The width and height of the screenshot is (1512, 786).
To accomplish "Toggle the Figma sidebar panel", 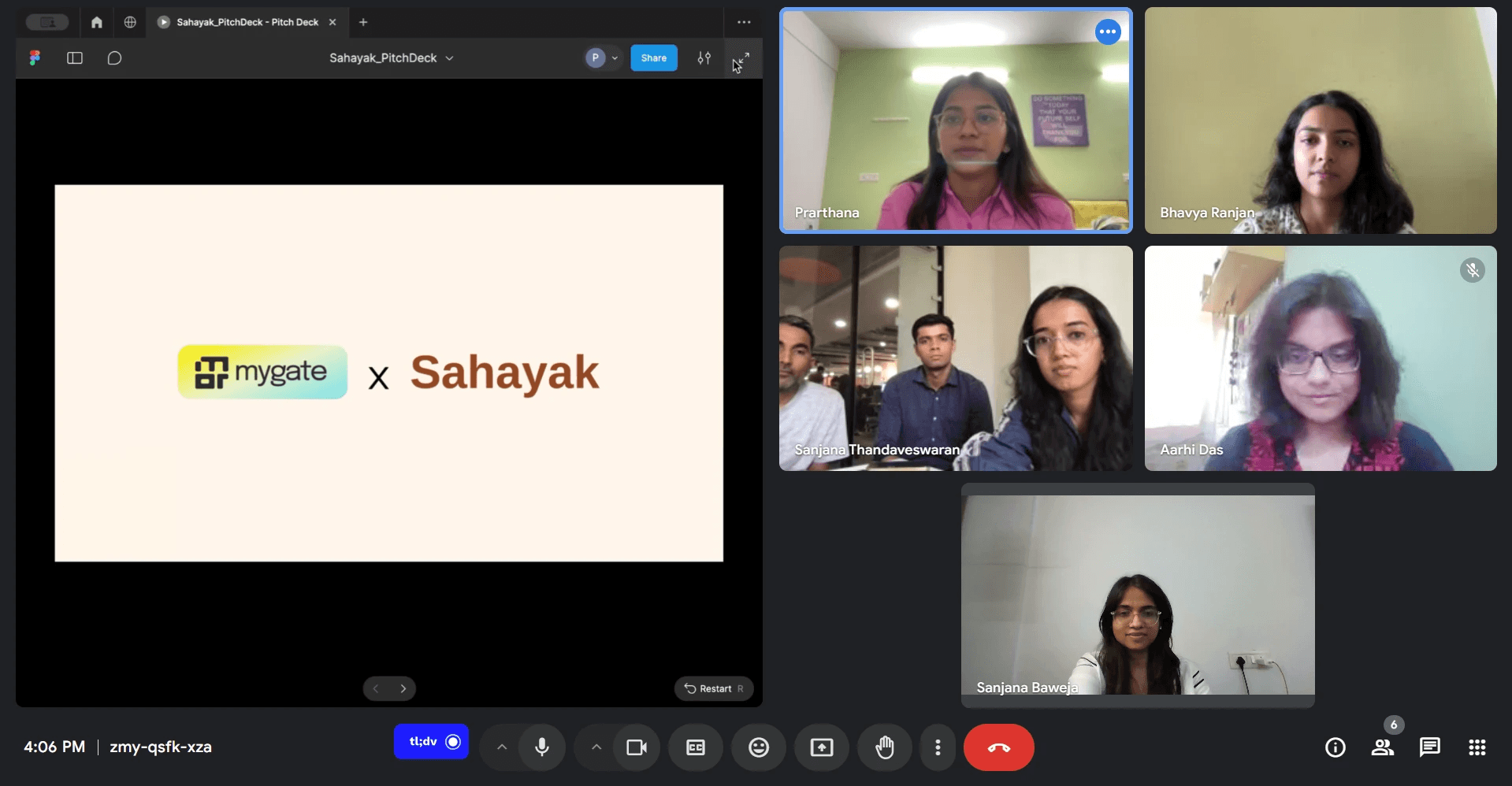I will click(x=75, y=57).
